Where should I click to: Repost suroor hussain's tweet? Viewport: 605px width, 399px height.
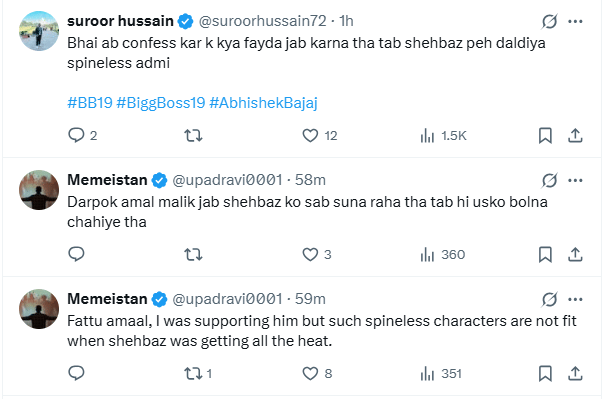[x=193, y=135]
